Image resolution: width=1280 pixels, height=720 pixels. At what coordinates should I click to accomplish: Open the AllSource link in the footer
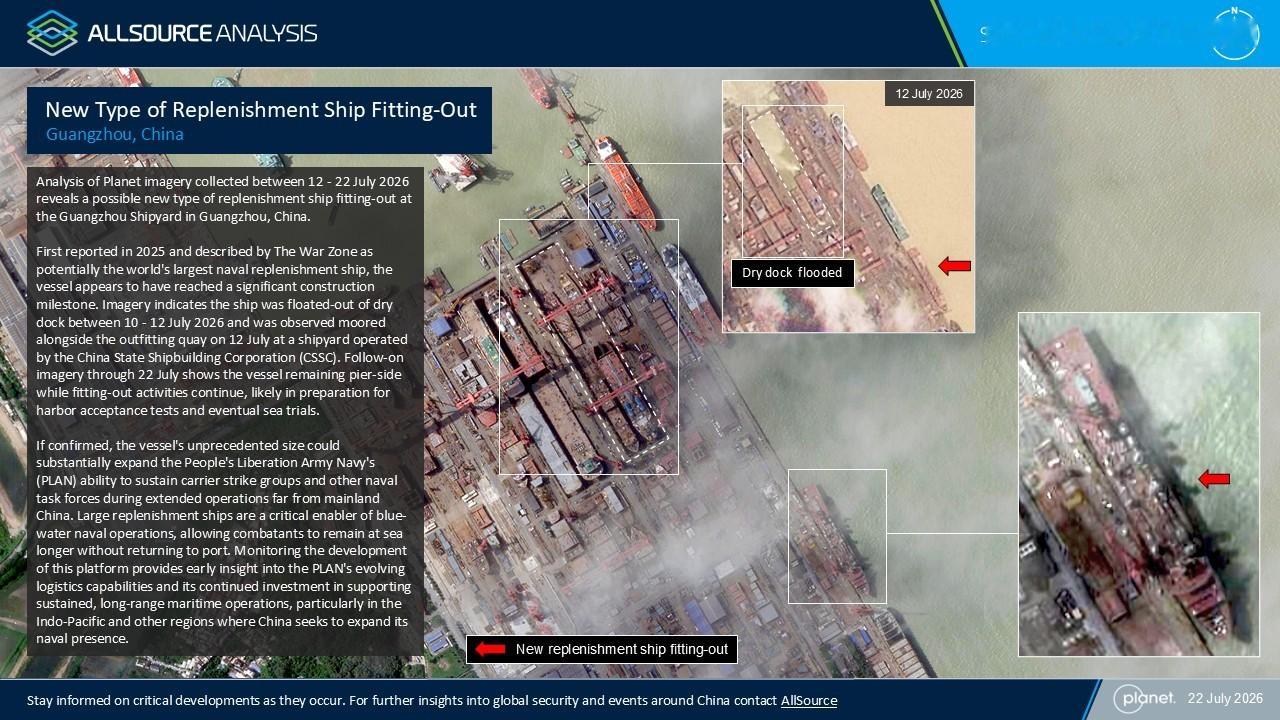pos(809,700)
